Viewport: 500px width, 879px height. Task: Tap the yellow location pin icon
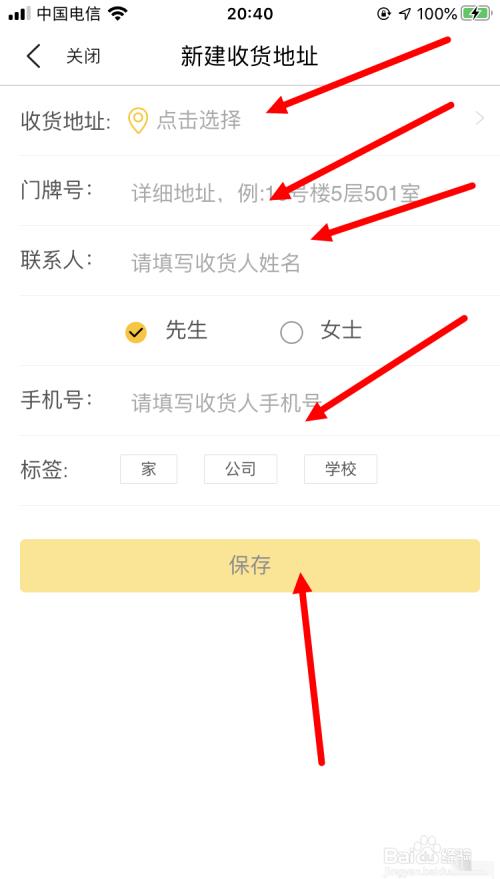tap(138, 121)
